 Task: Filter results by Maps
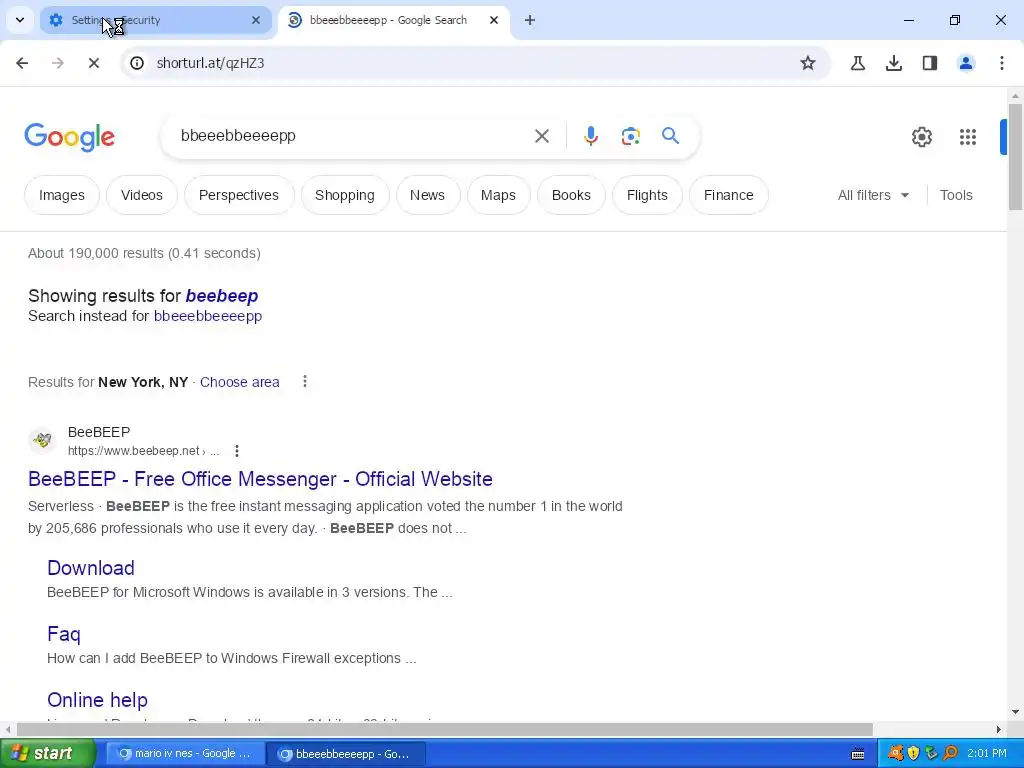click(x=498, y=195)
